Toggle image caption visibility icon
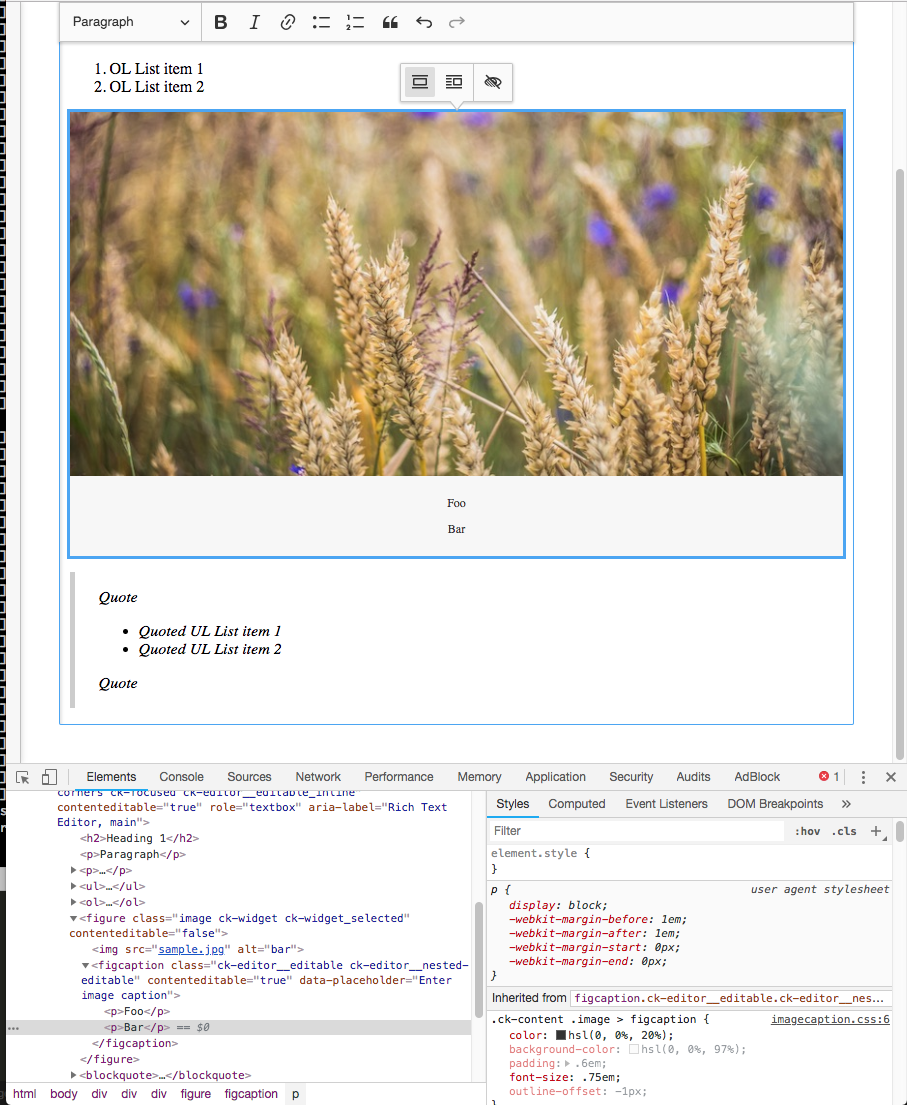 tap(493, 82)
